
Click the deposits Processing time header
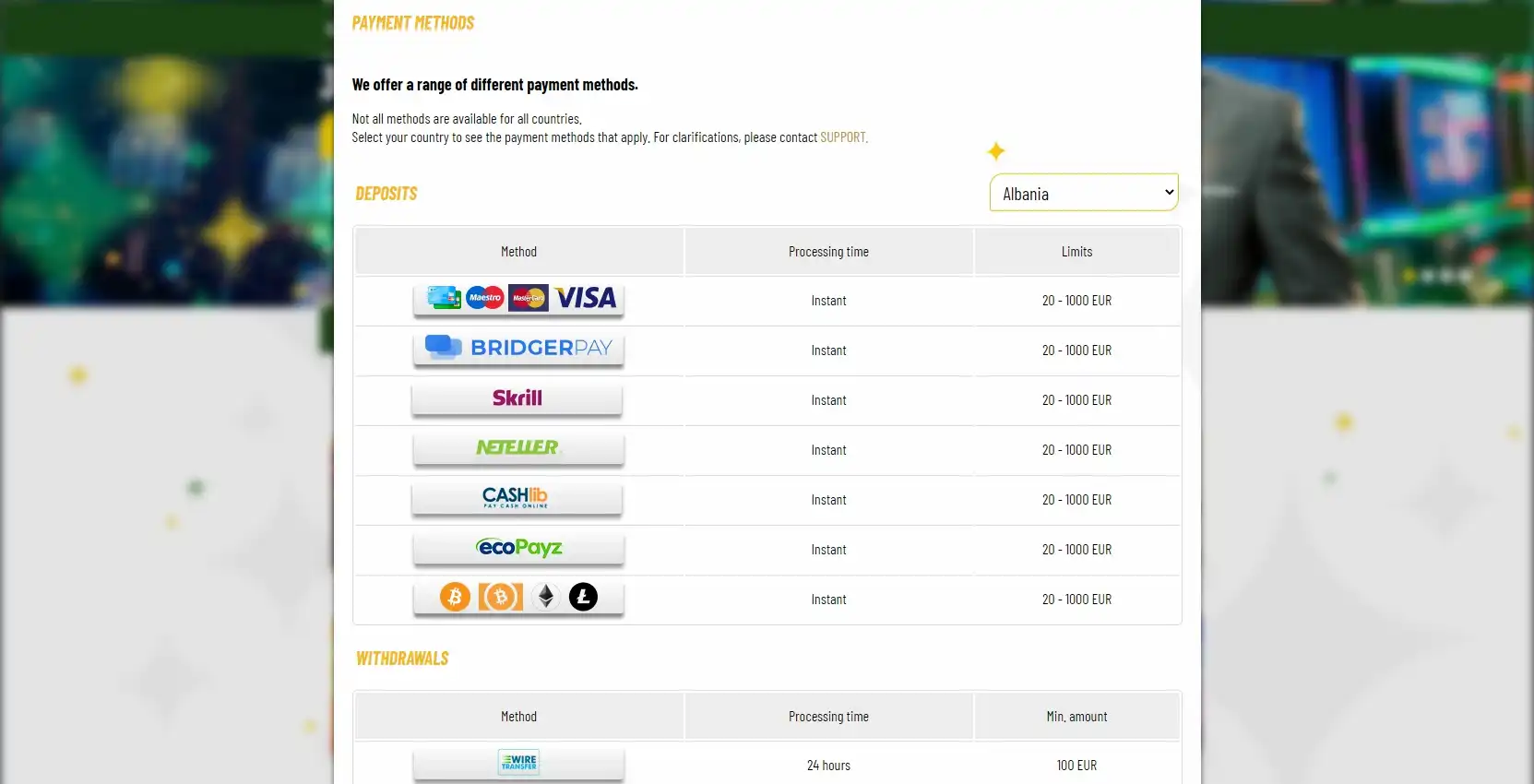(x=828, y=252)
